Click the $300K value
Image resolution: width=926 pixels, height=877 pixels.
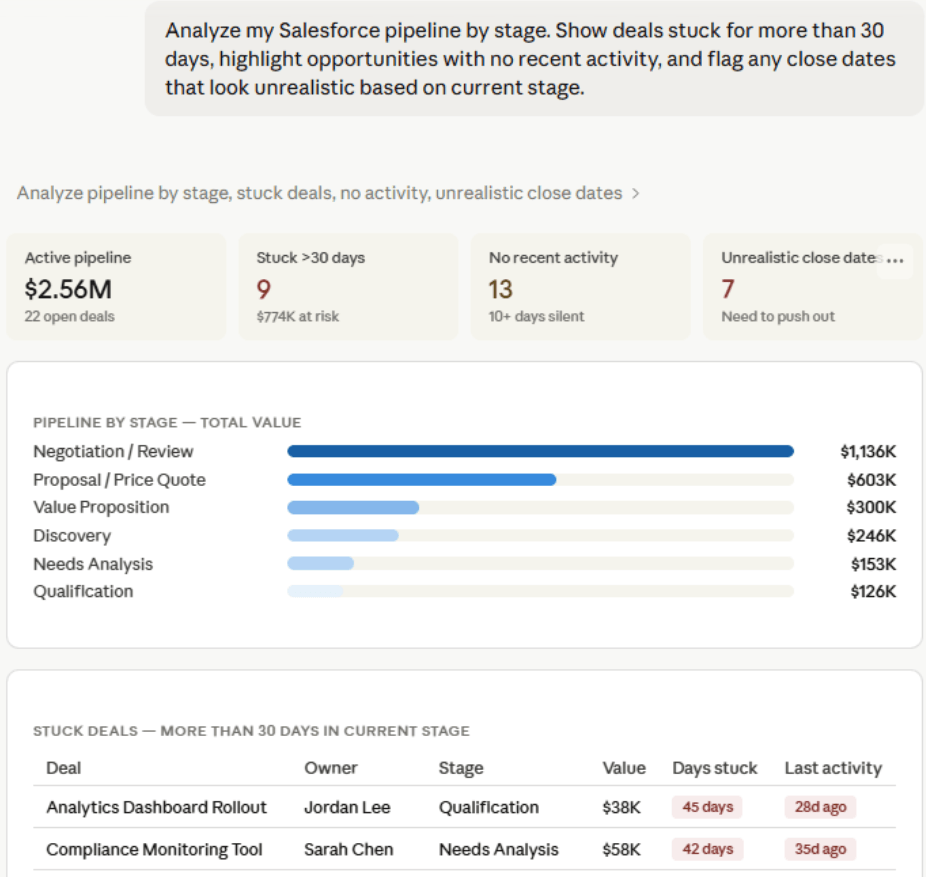tap(871, 507)
